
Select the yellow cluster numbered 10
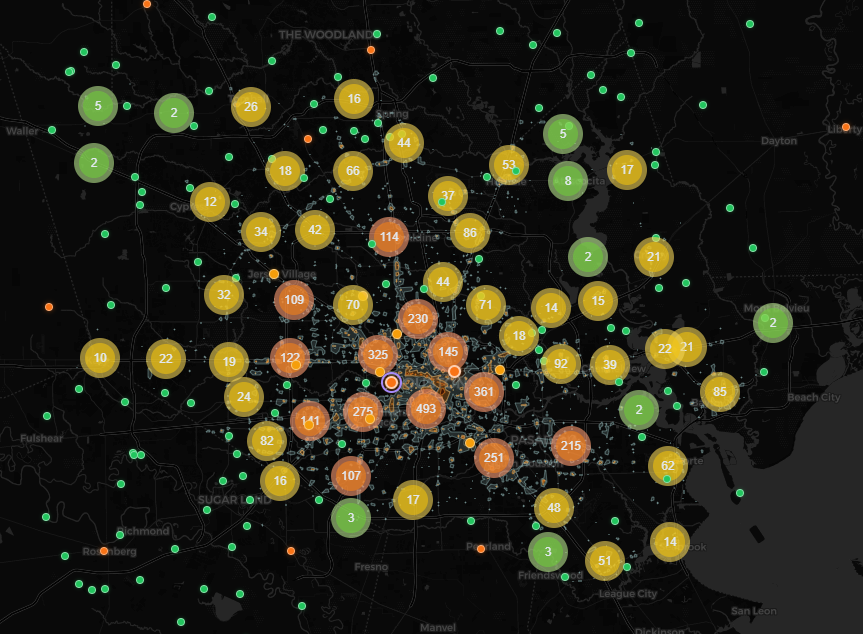coord(100,358)
